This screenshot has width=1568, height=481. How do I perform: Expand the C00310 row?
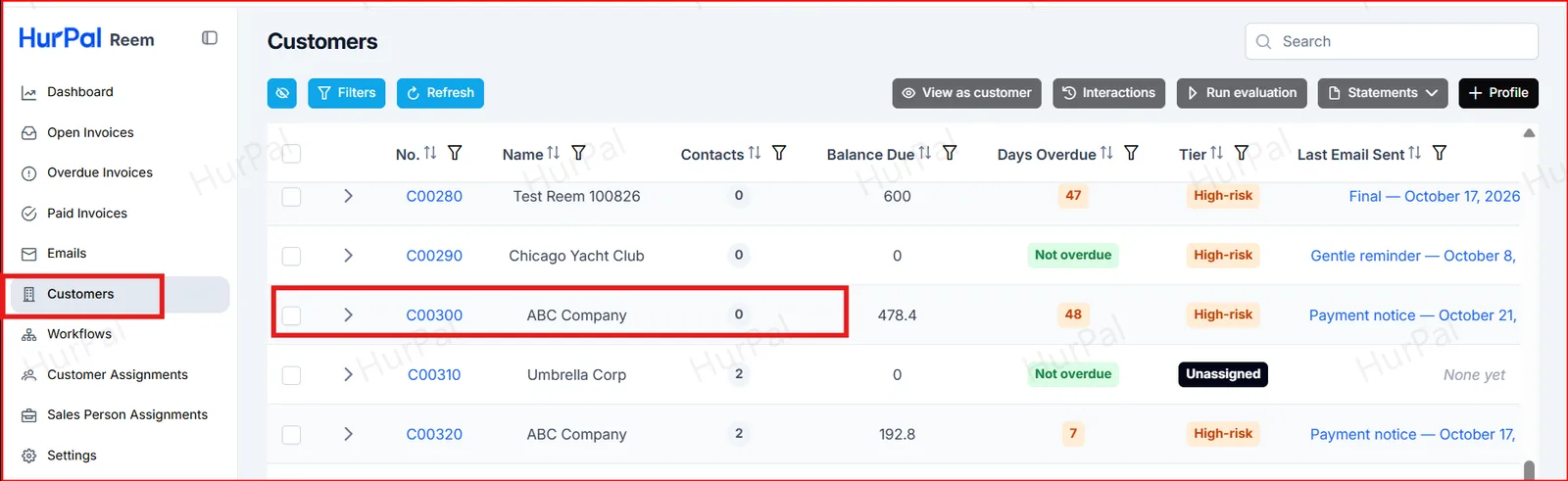[x=348, y=374]
